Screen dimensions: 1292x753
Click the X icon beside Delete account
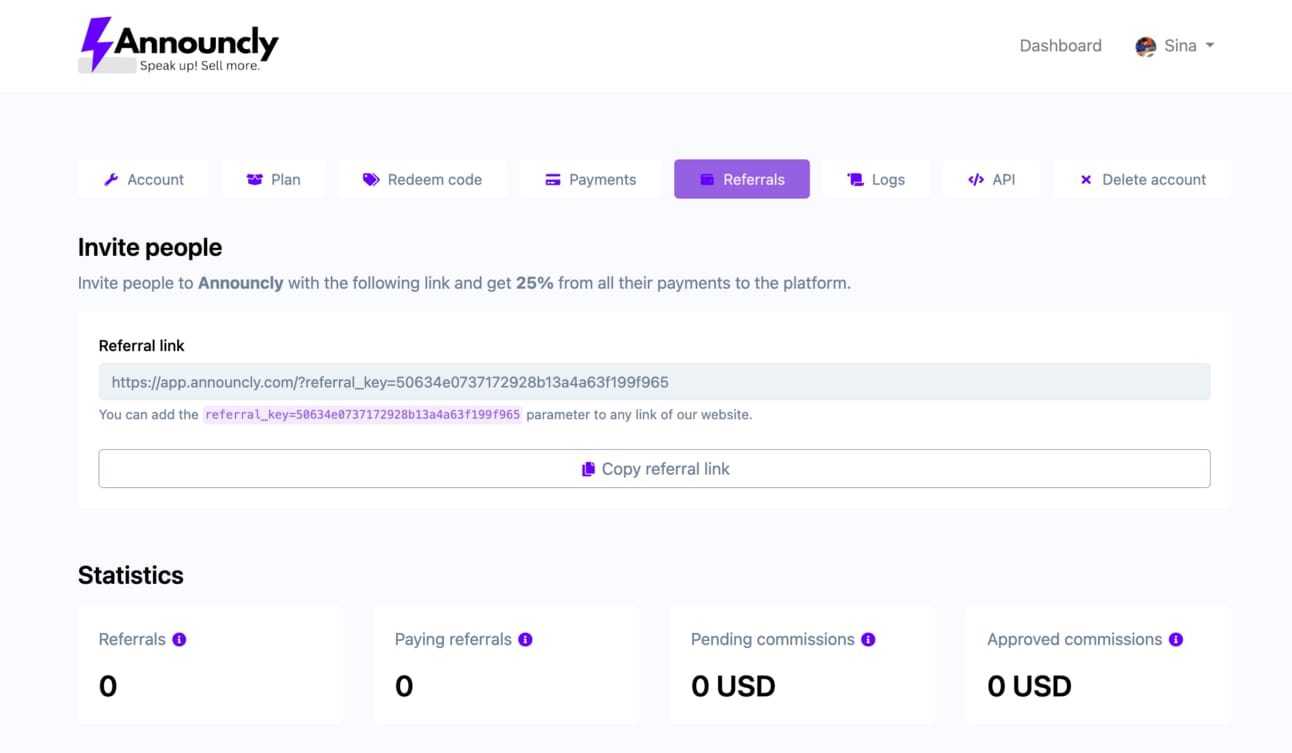[x=1086, y=180]
